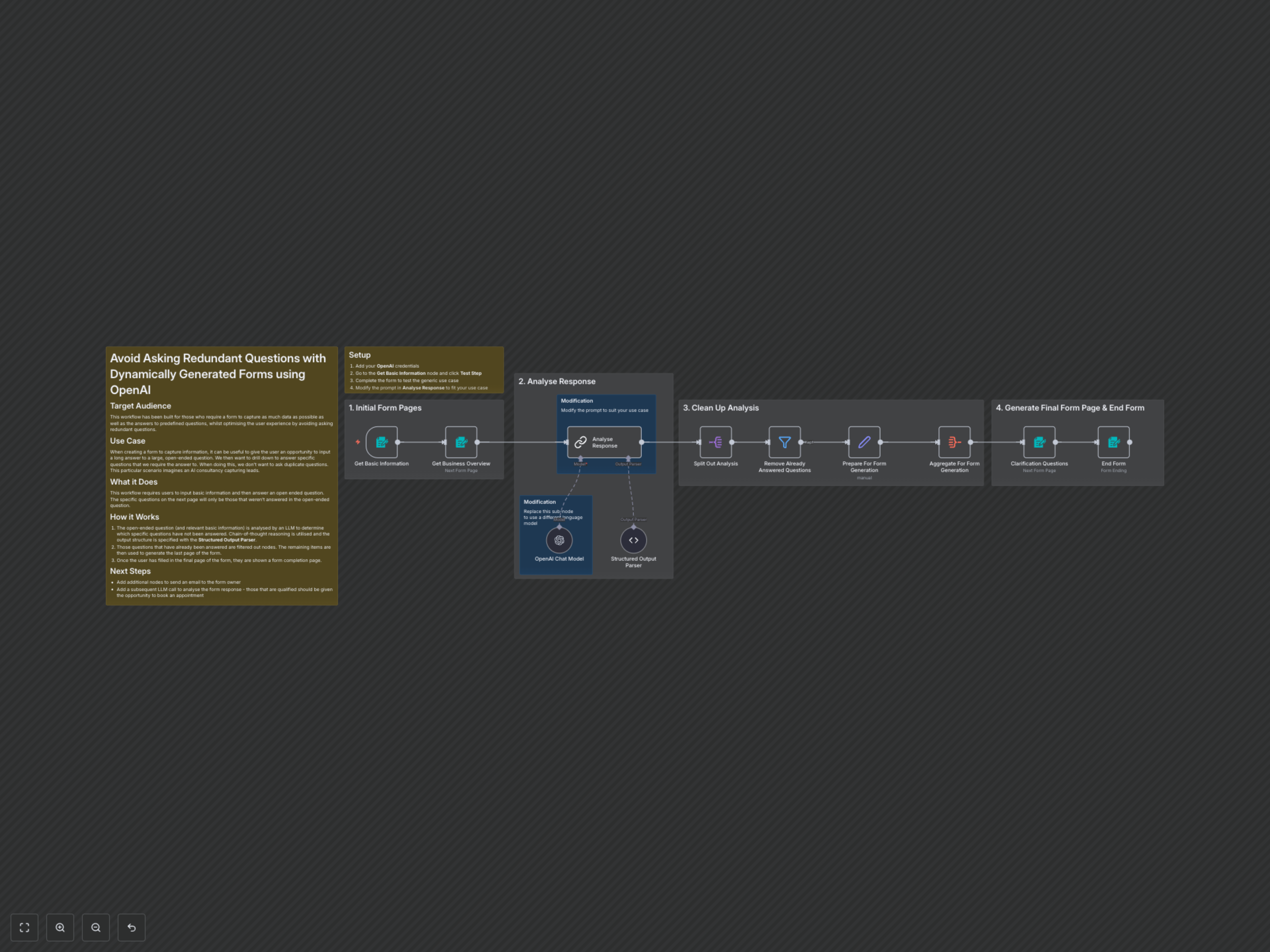Viewport: 1270px width, 952px height.
Task: Select the Structured Output Parser node
Action: click(633, 540)
